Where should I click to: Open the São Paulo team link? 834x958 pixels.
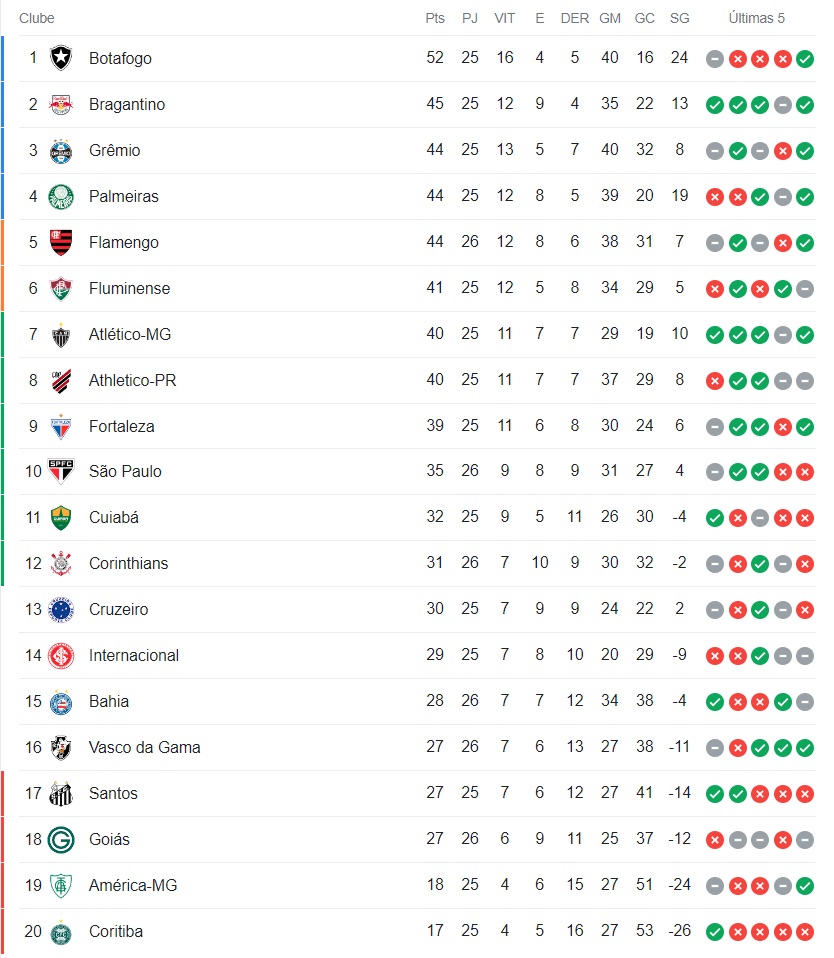point(125,471)
